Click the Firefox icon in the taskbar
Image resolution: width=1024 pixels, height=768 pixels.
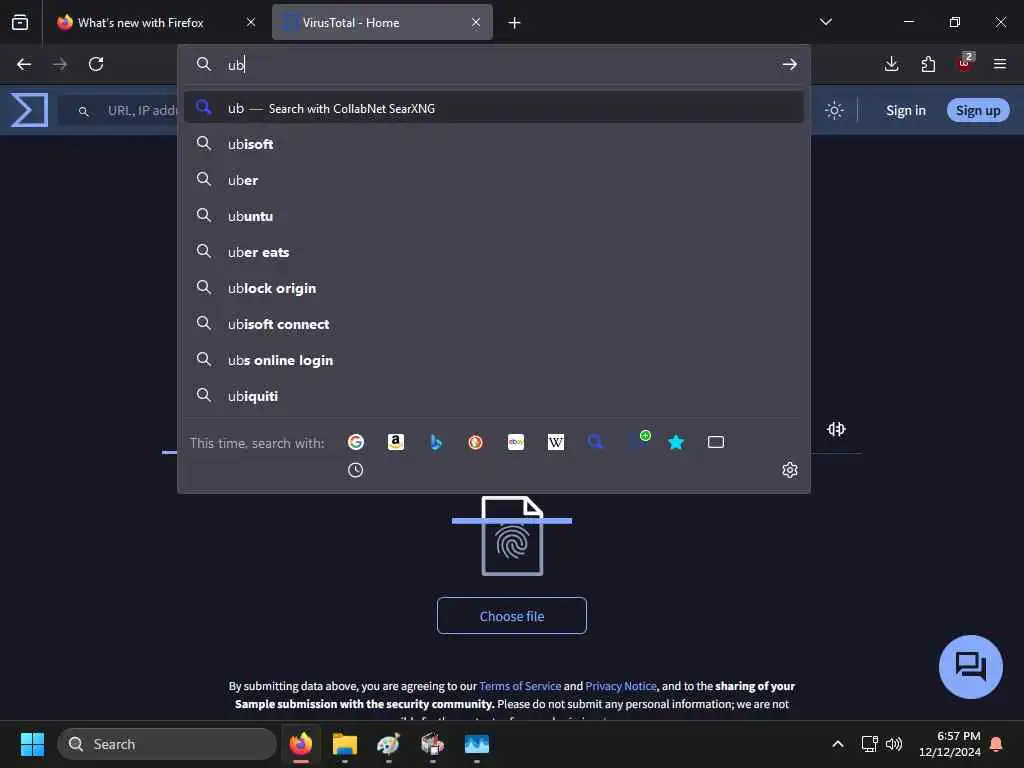(301, 744)
